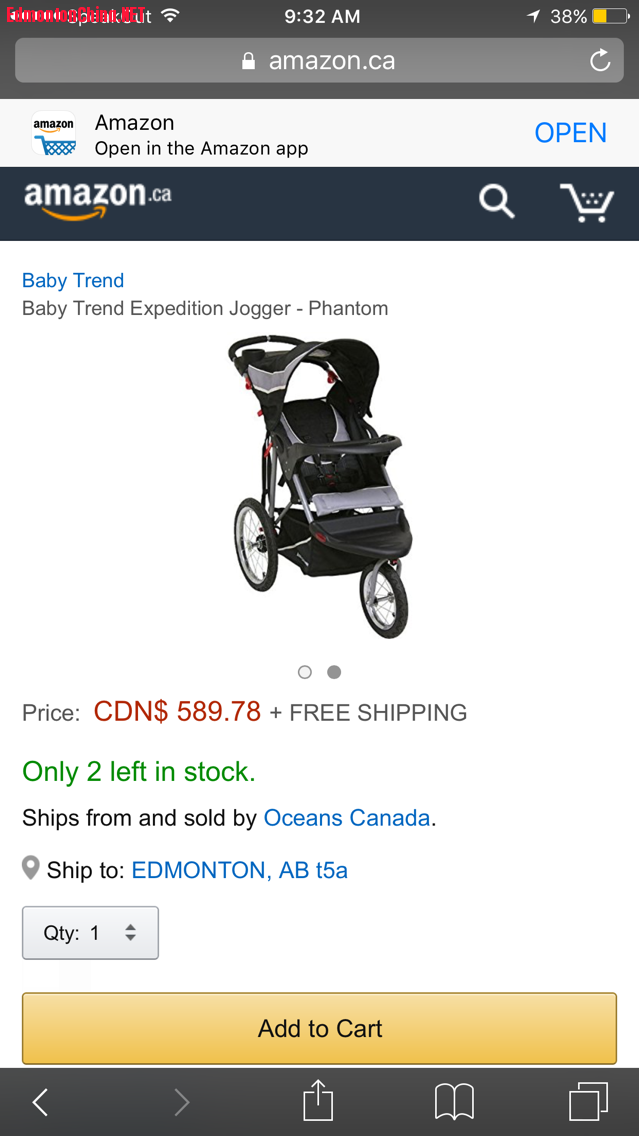Open the shopping cart icon
Viewport: 639px width, 1136px height.
click(586, 202)
